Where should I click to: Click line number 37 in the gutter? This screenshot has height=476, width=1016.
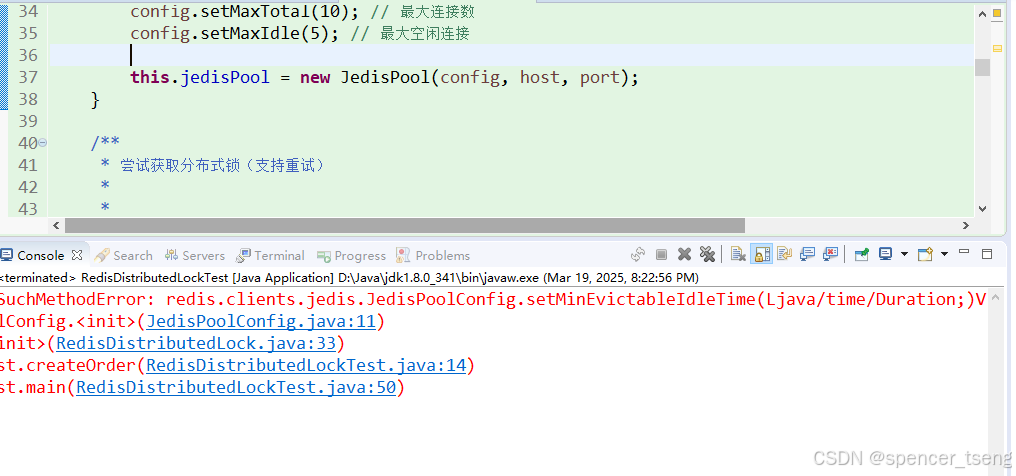pyautogui.click(x=28, y=77)
